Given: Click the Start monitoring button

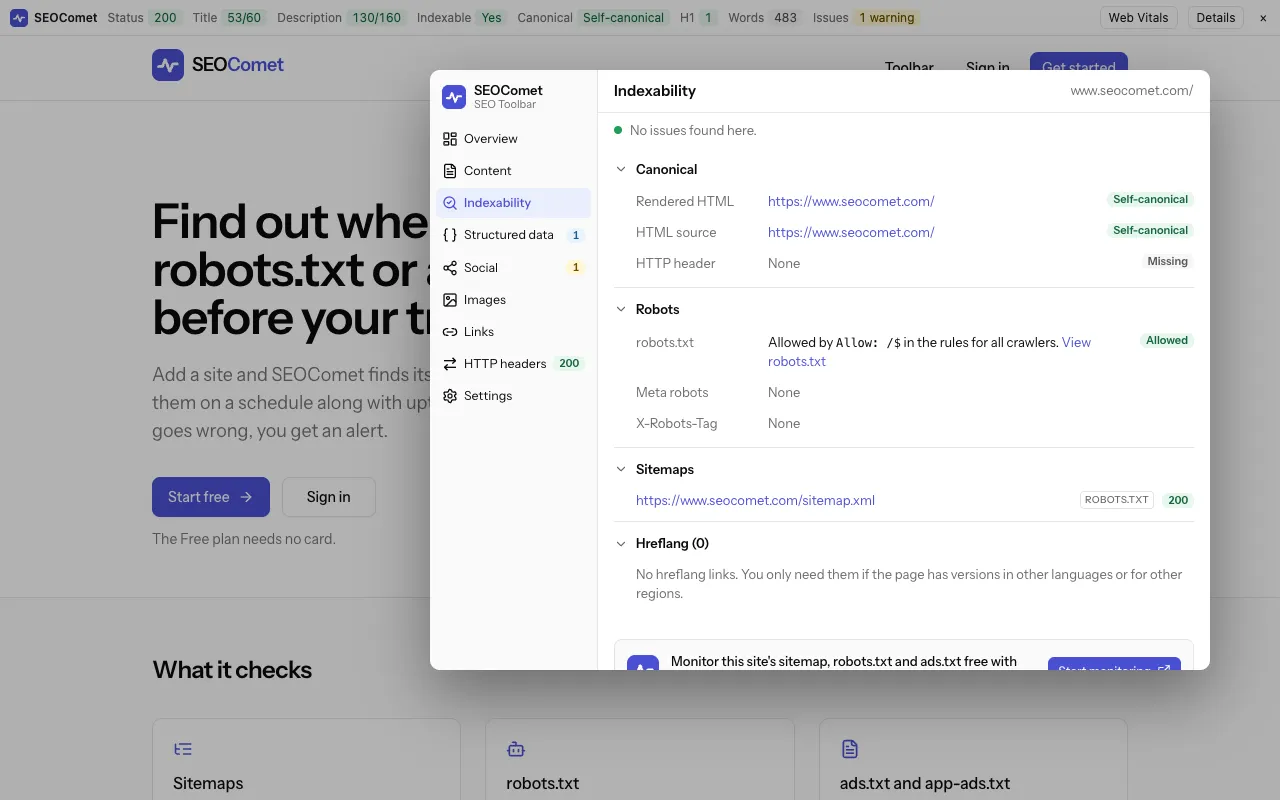Looking at the screenshot, I should (1114, 664).
